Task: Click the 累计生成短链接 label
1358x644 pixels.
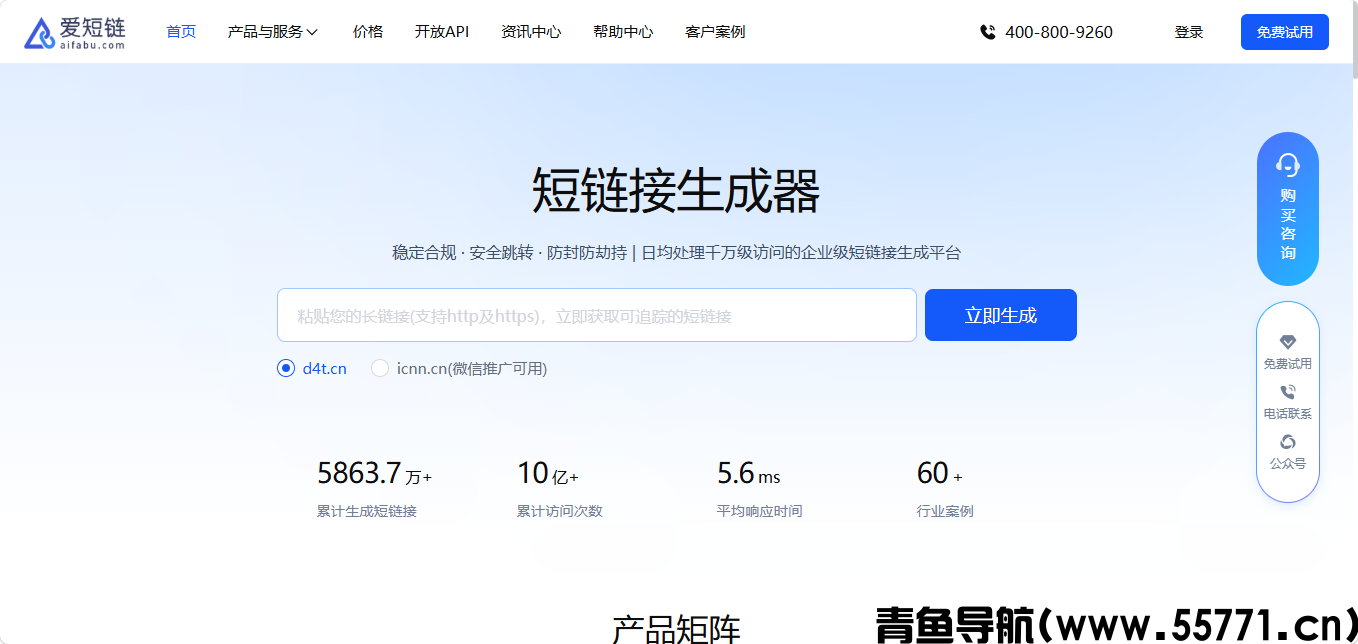Action: point(367,511)
